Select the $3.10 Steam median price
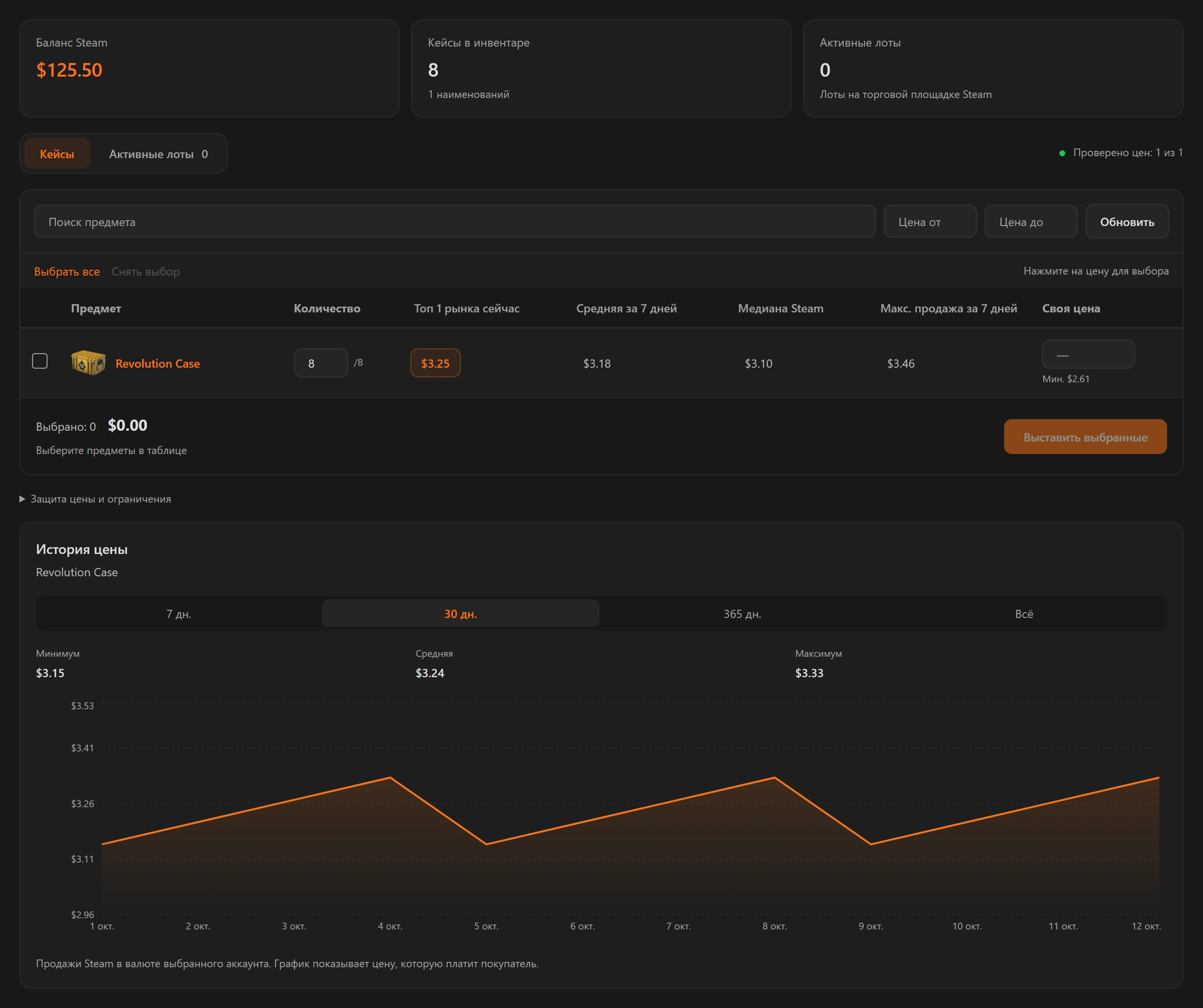The width and height of the screenshot is (1203, 1008). tap(759, 364)
